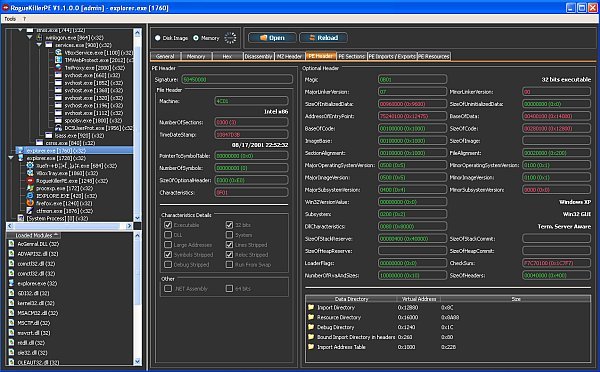Click the services.exe [900] process icon

pyautogui.click(x=49, y=45)
